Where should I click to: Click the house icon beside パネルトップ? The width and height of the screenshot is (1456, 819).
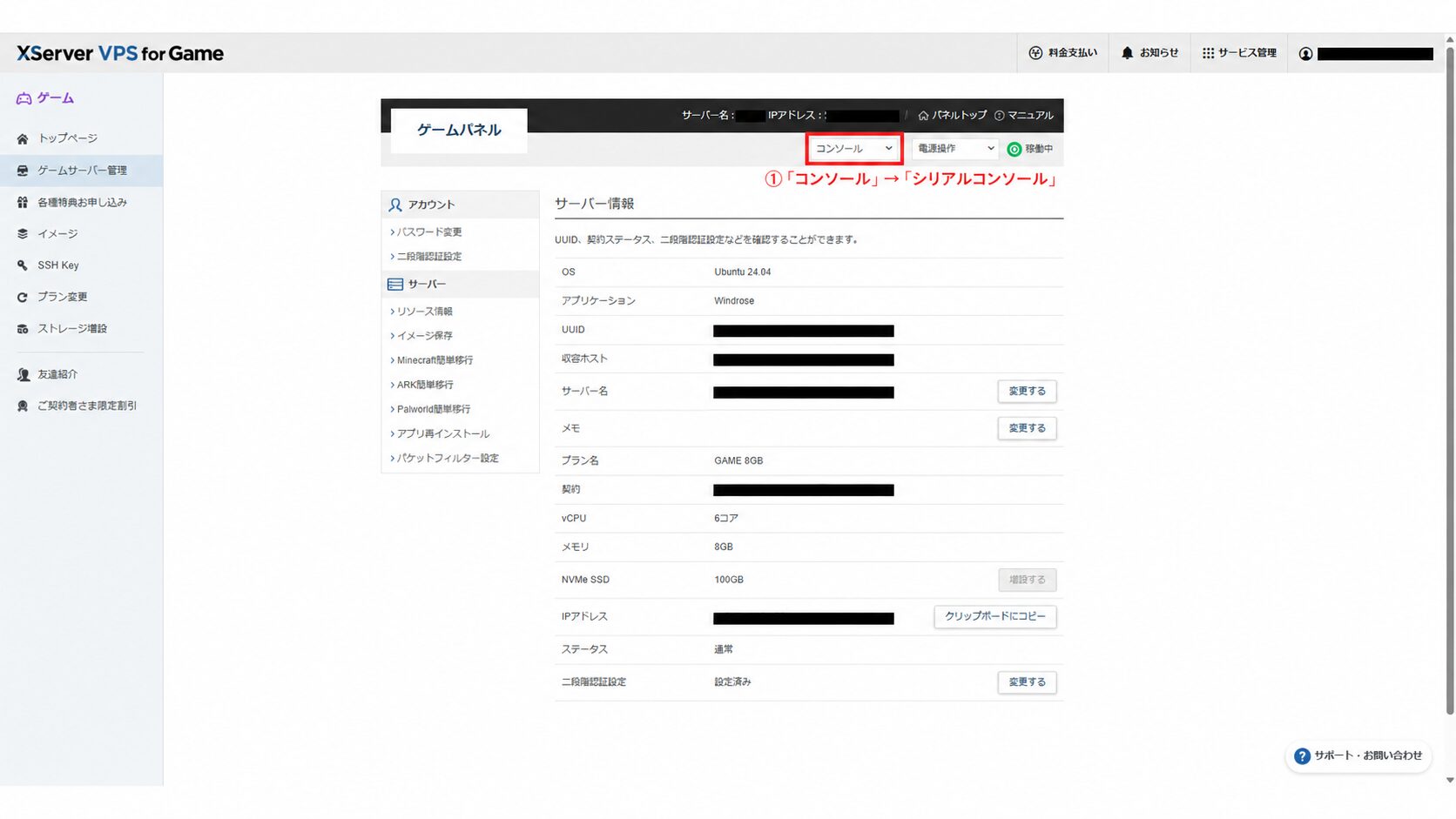923,115
